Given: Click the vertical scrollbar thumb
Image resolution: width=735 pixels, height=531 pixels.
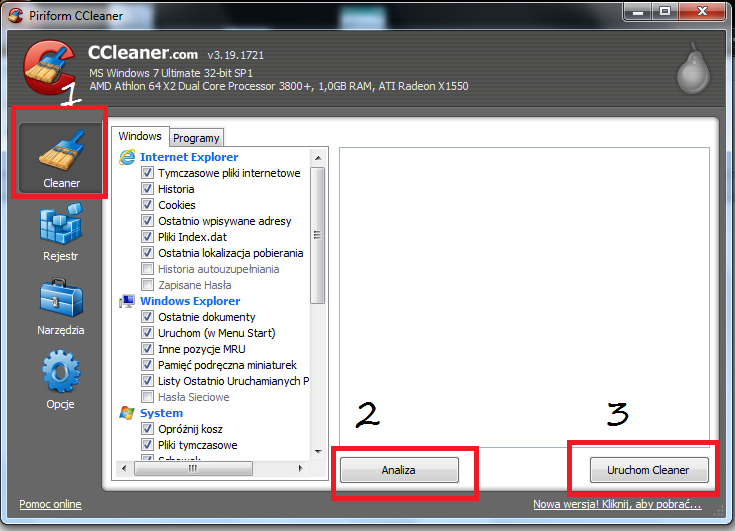Looking at the screenshot, I should click(318, 235).
